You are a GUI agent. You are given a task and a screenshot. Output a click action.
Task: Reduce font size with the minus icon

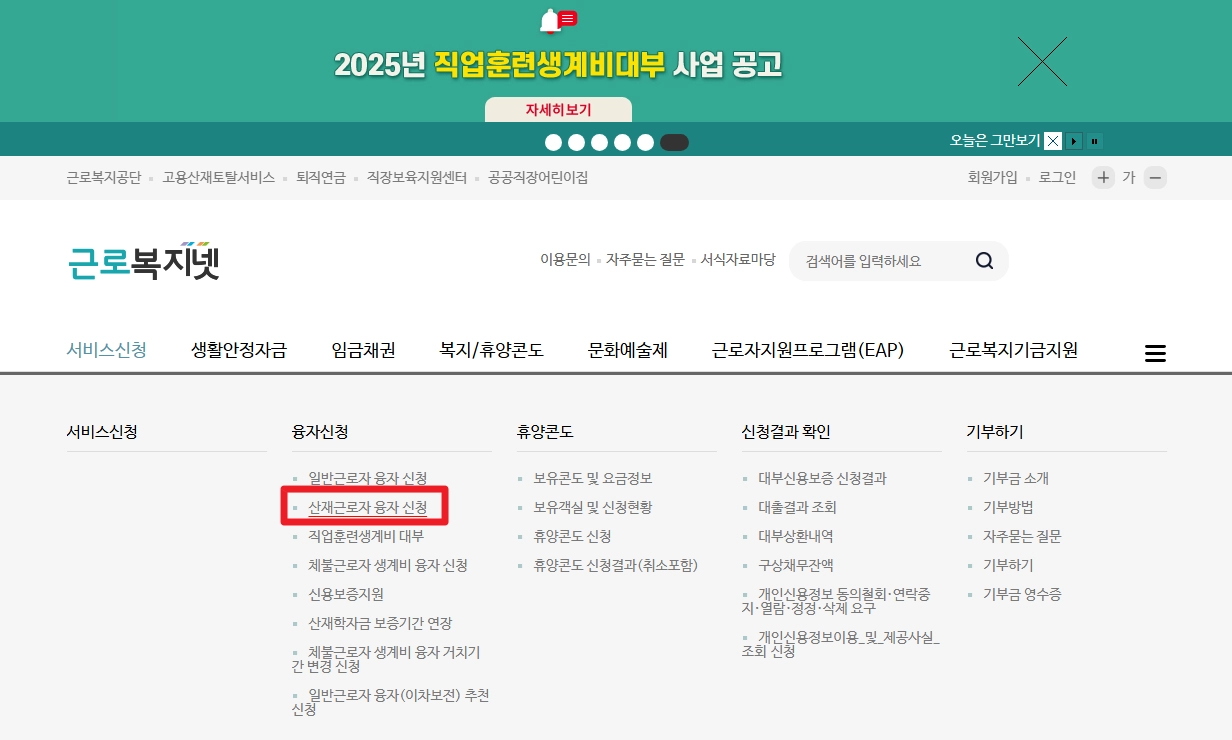[x=1155, y=177]
